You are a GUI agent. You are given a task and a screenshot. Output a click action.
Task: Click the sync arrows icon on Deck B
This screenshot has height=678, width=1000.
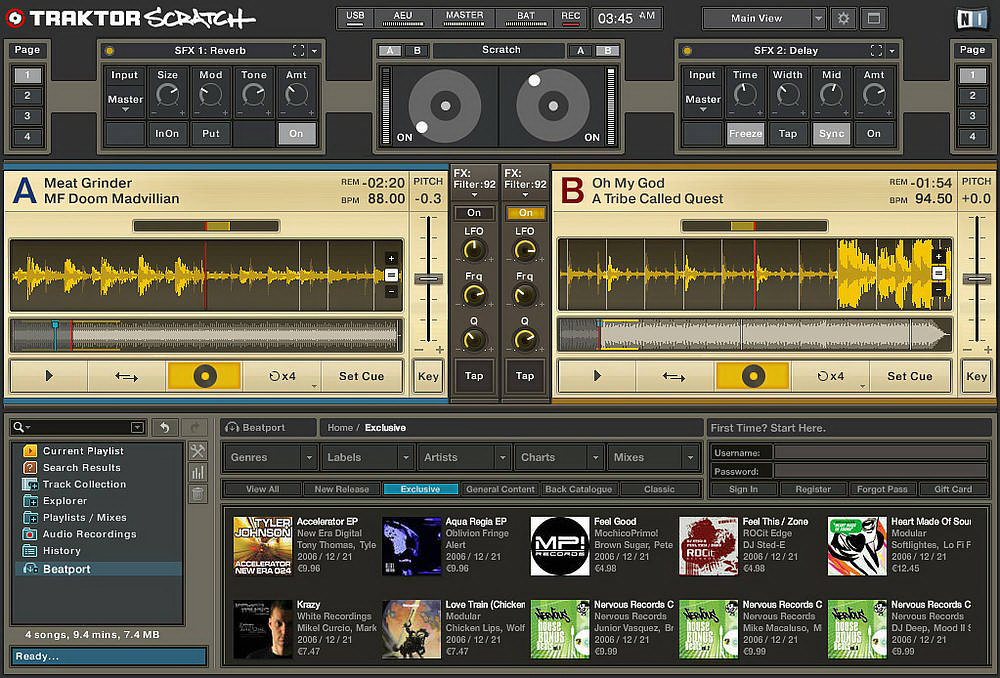click(x=674, y=376)
